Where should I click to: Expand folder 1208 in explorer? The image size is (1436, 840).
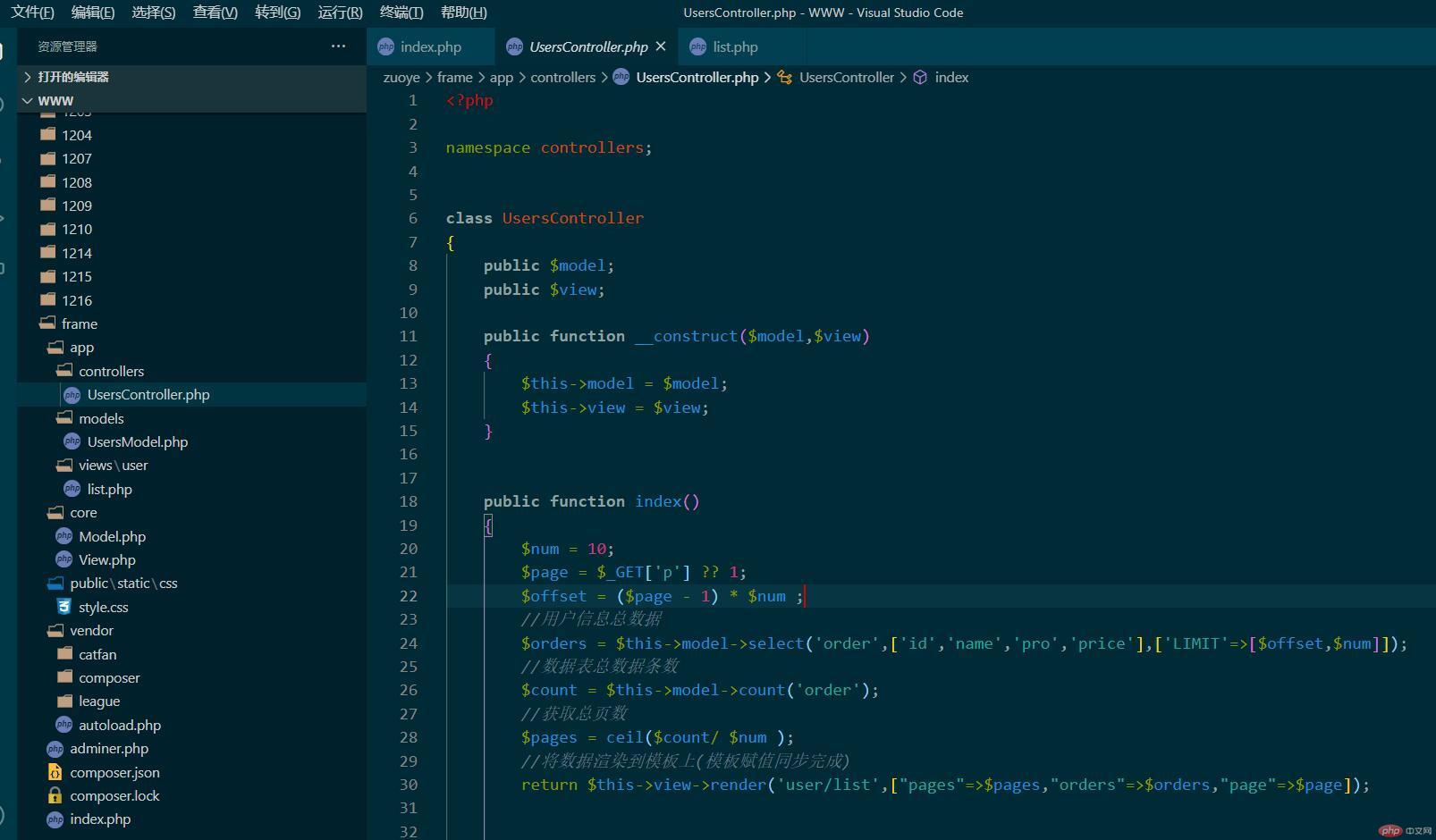(x=191, y=182)
